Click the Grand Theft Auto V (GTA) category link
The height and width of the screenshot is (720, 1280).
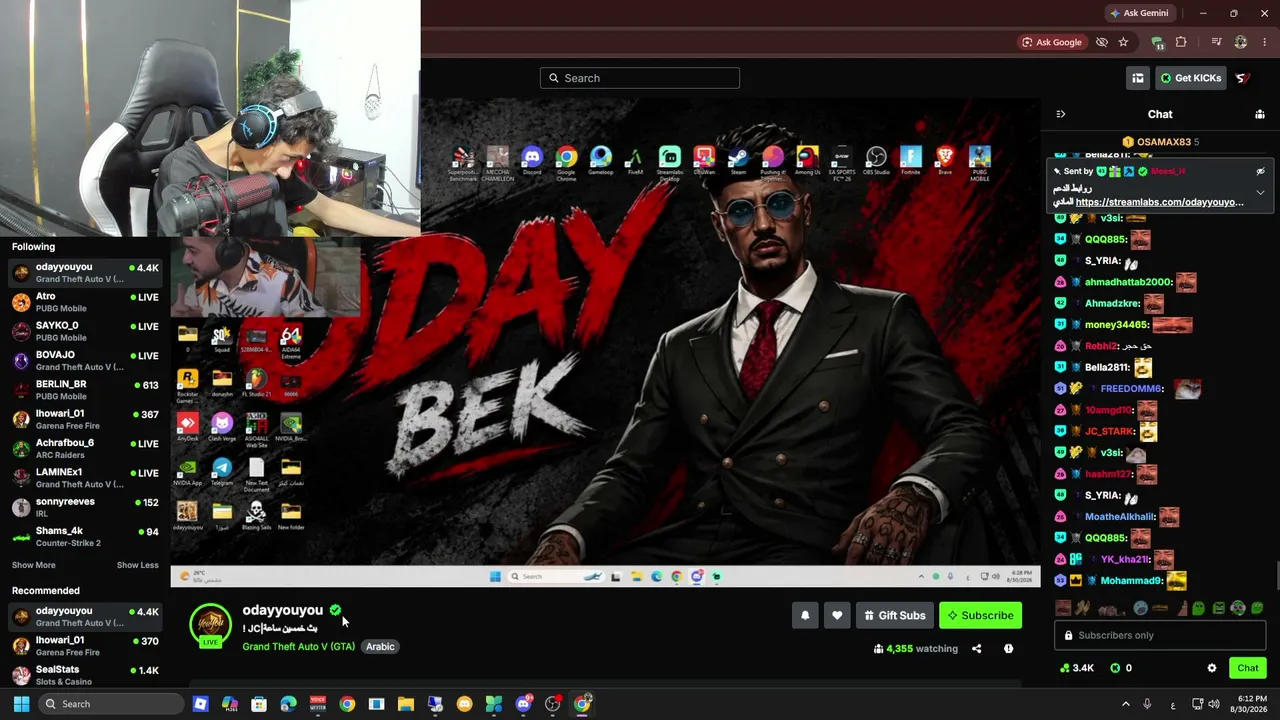pos(298,647)
